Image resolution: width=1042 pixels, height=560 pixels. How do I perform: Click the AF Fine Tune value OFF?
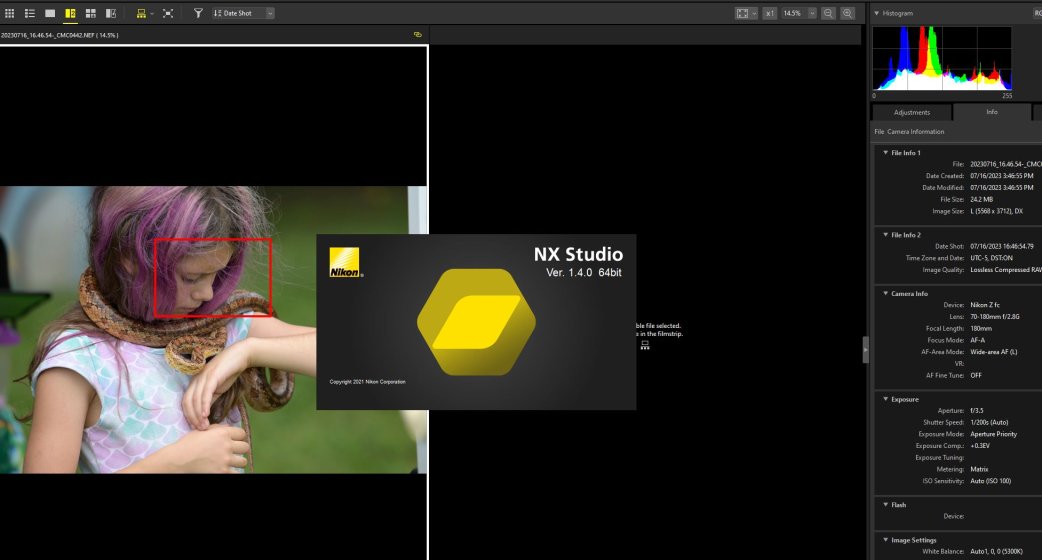pyautogui.click(x=976, y=375)
